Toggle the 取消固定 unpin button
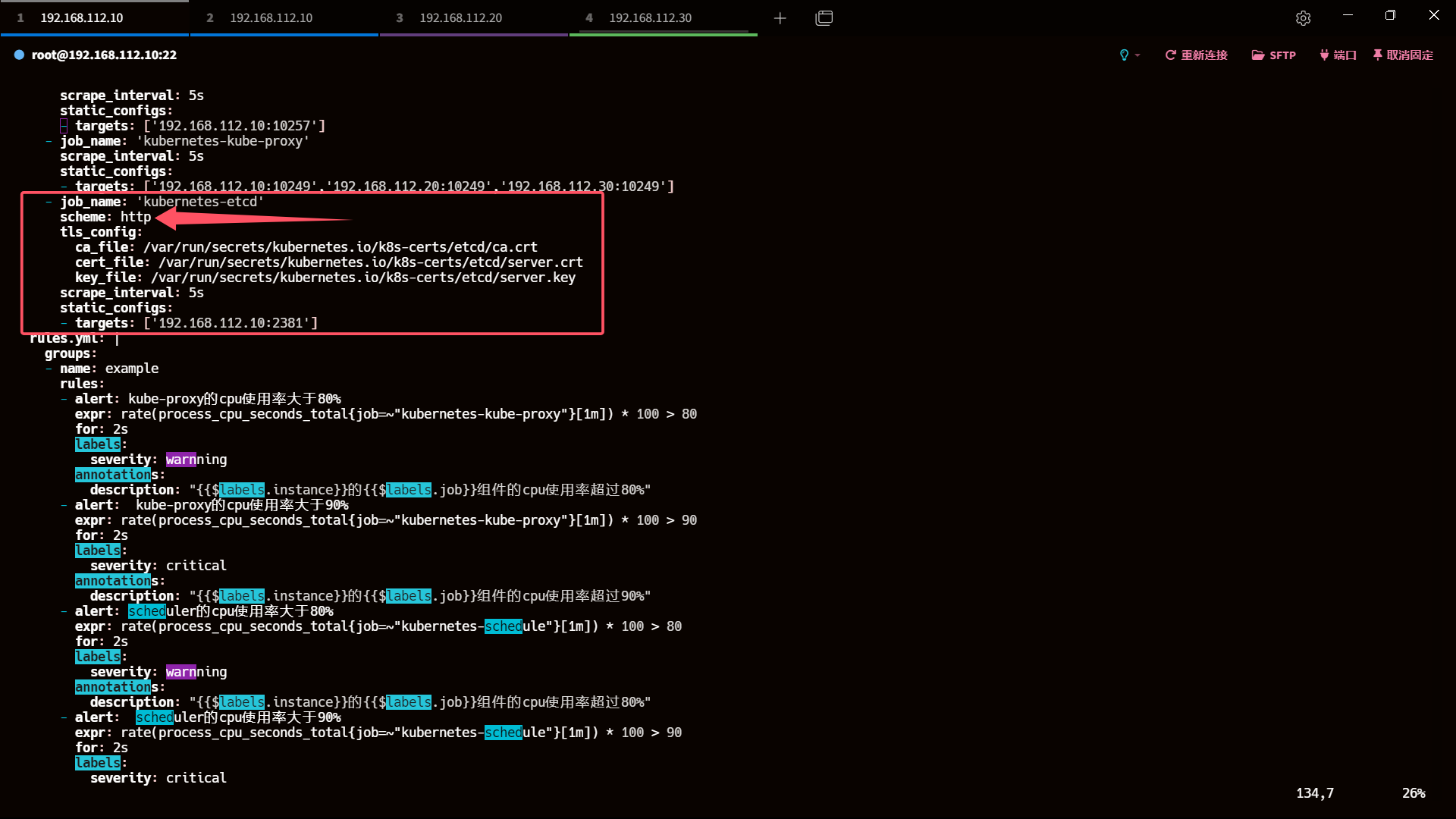The image size is (1456, 819). pyautogui.click(x=1403, y=55)
